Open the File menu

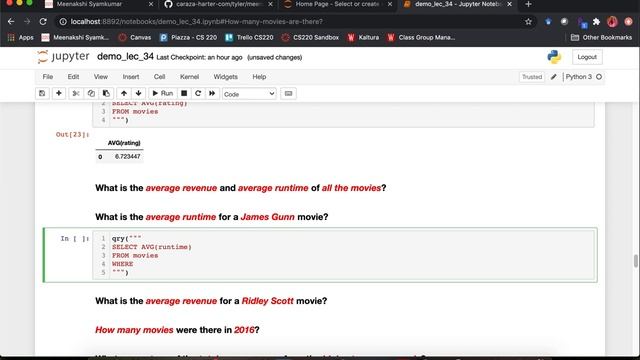(x=48, y=77)
